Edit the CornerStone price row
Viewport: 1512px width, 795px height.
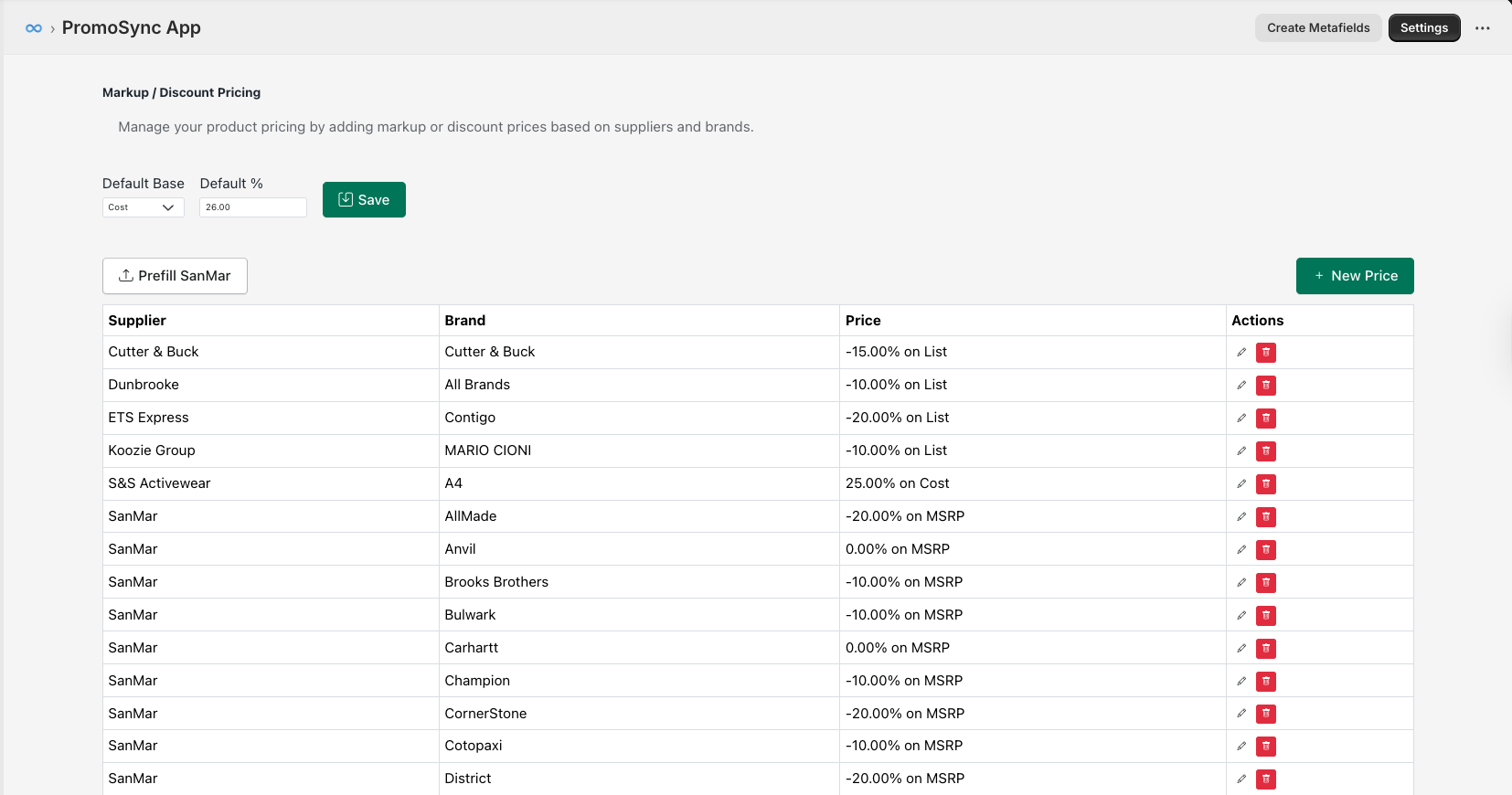(1241, 714)
